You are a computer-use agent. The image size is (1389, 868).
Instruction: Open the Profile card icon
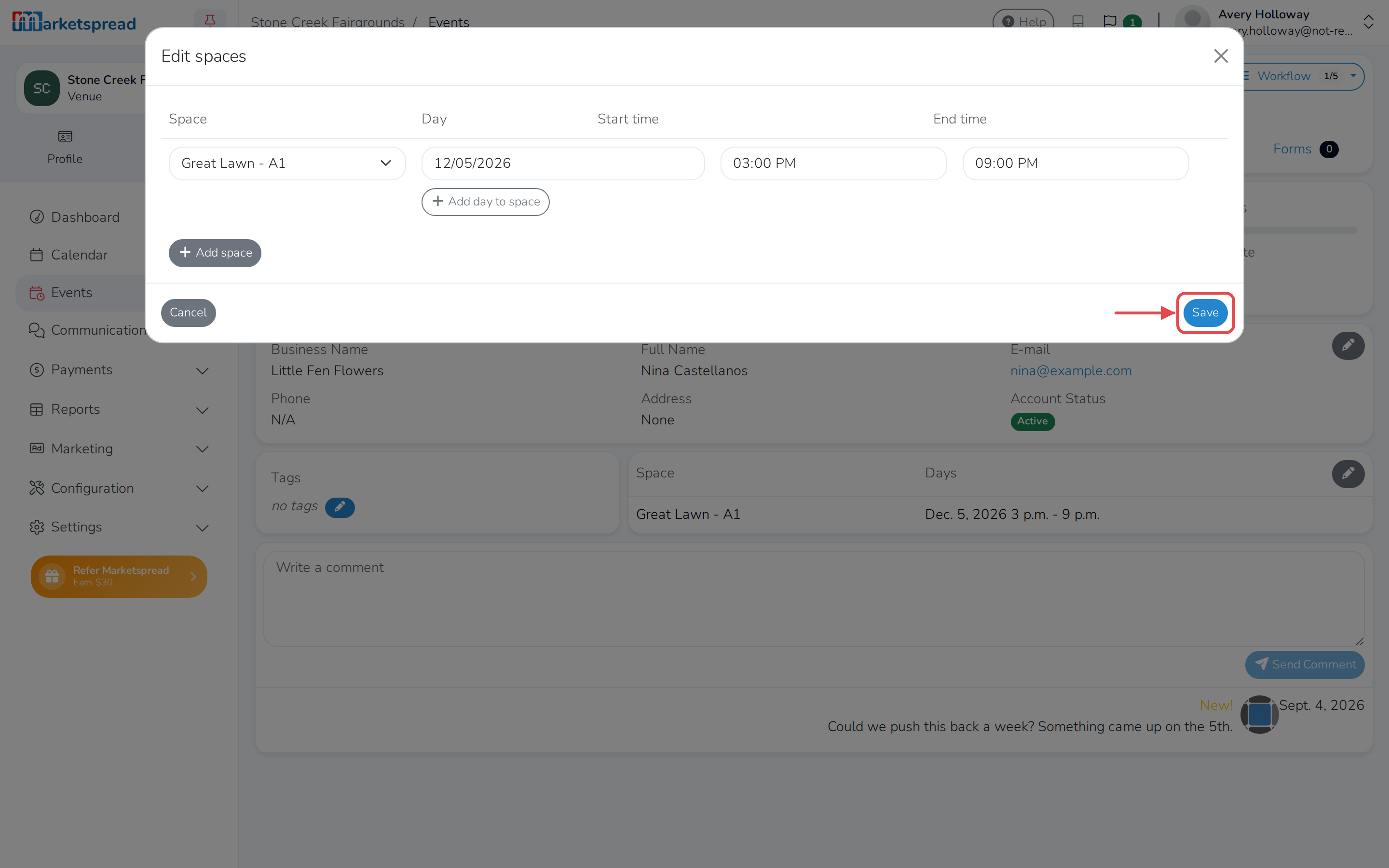[65, 136]
